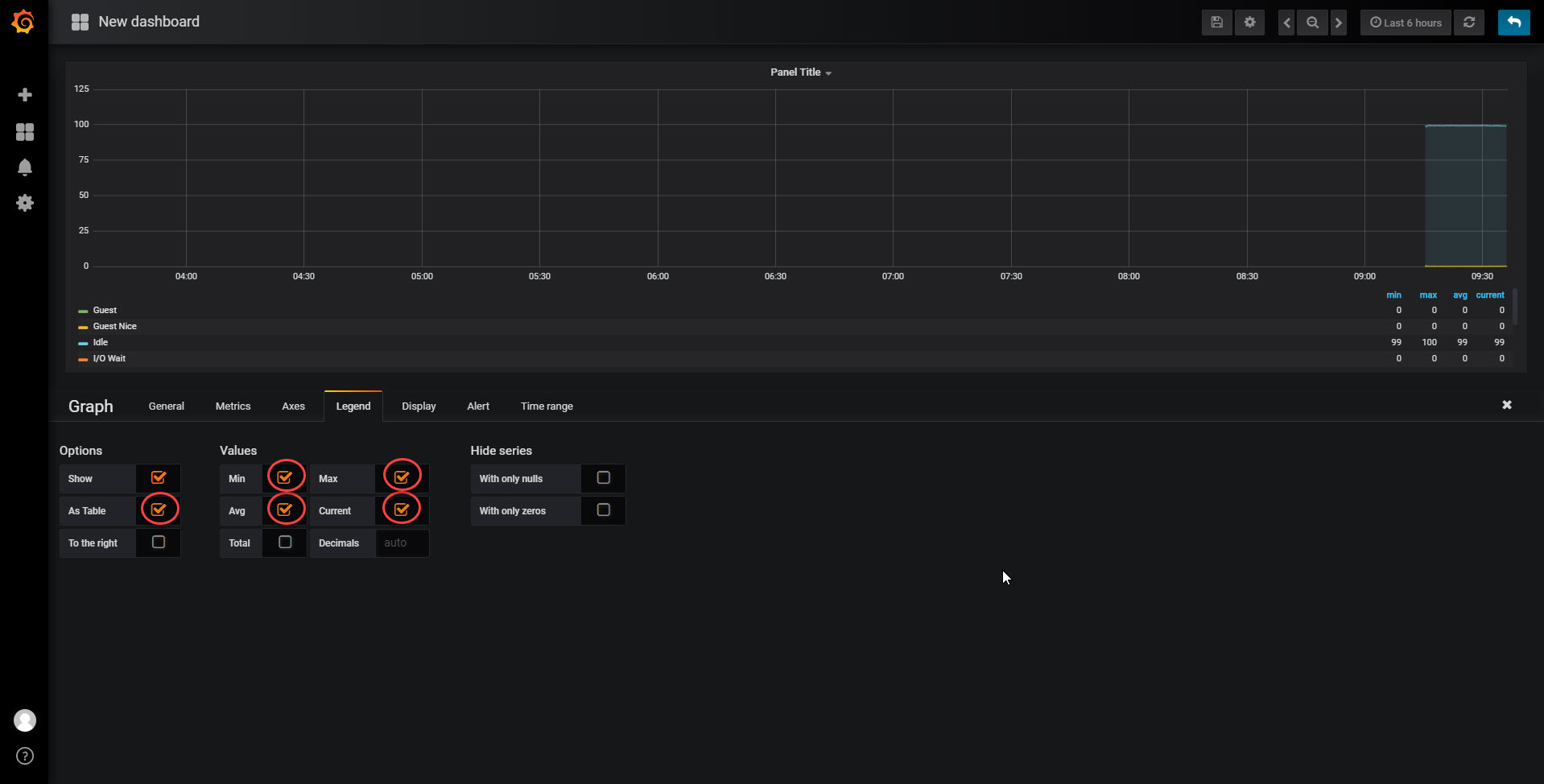
Task: Shift time range forward with right arrow
Action: click(x=1338, y=23)
